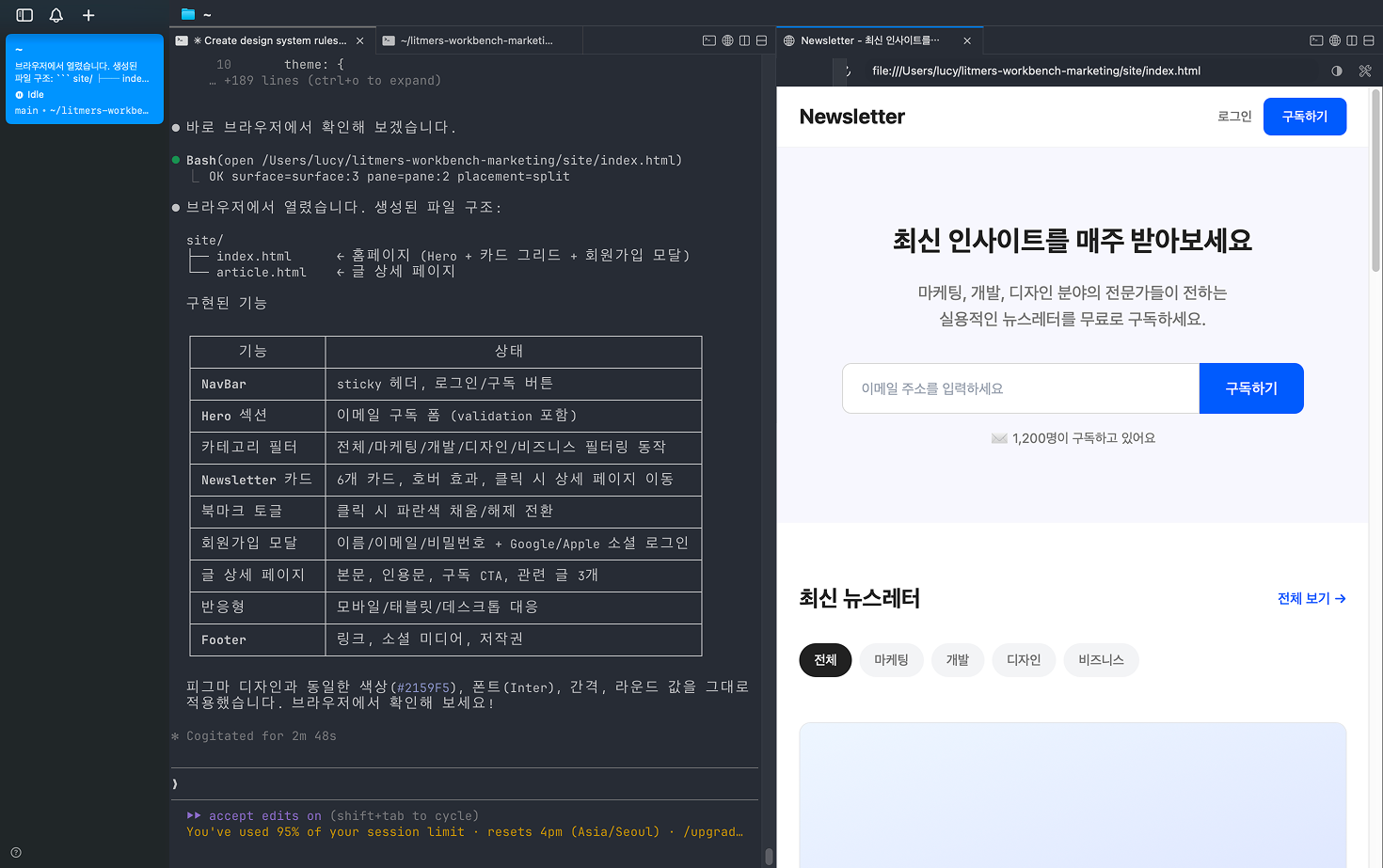
Task: Open the notifications bell
Action: tap(56, 15)
